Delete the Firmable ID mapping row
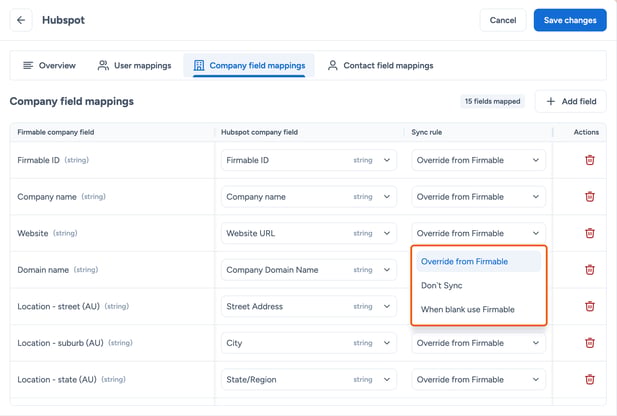 pos(589,160)
